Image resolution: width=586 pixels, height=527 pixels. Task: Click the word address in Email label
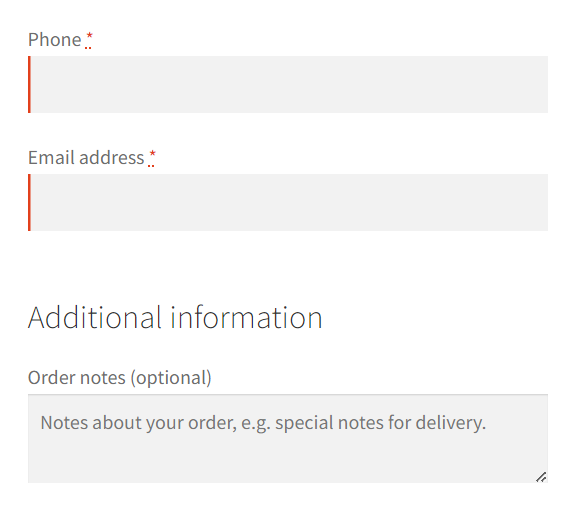(x=112, y=157)
